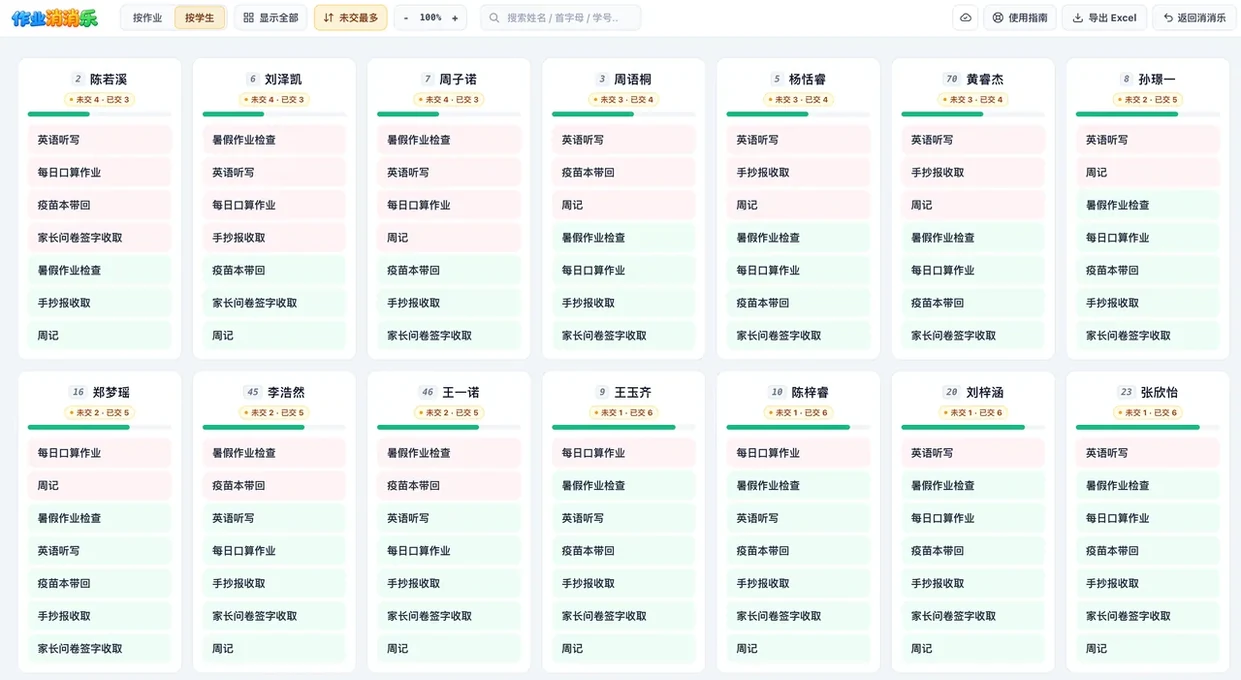Image resolution: width=1241 pixels, height=680 pixels.
Task: Click 孙璟一's 家长问卷签字收取 item
Action: tap(1148, 336)
